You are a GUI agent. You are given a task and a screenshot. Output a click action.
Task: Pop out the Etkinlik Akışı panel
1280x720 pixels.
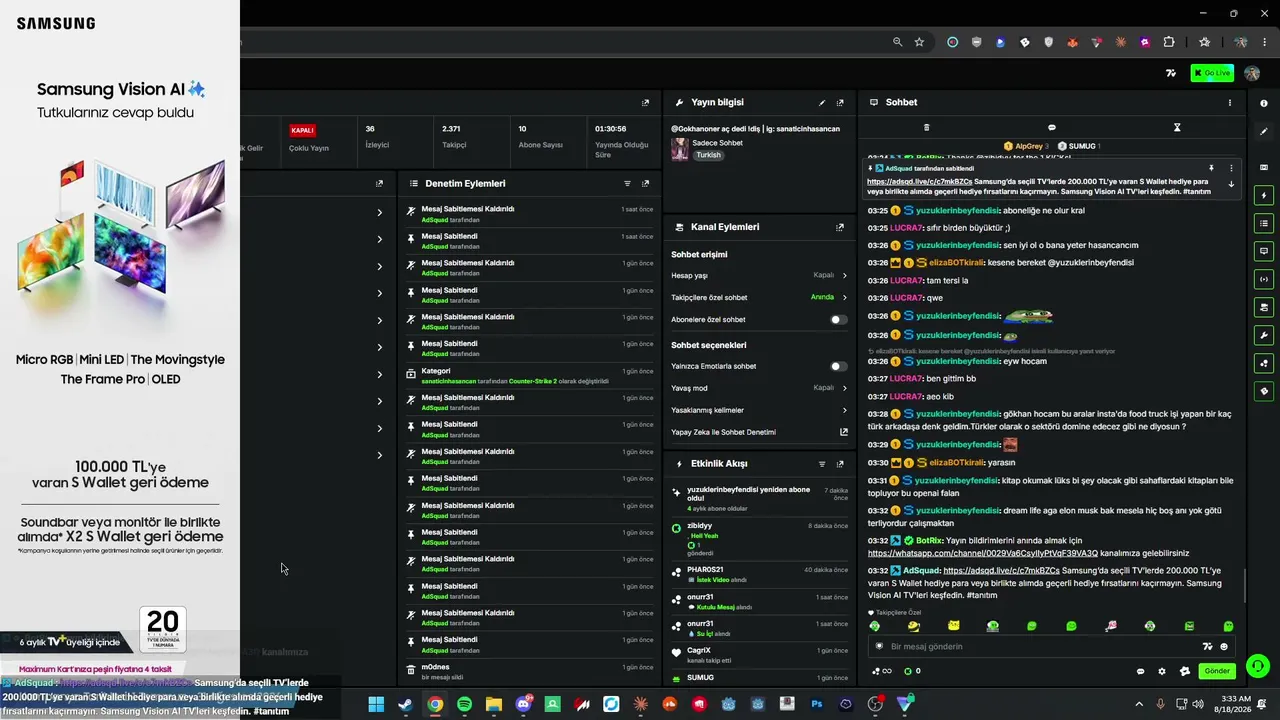(x=840, y=464)
